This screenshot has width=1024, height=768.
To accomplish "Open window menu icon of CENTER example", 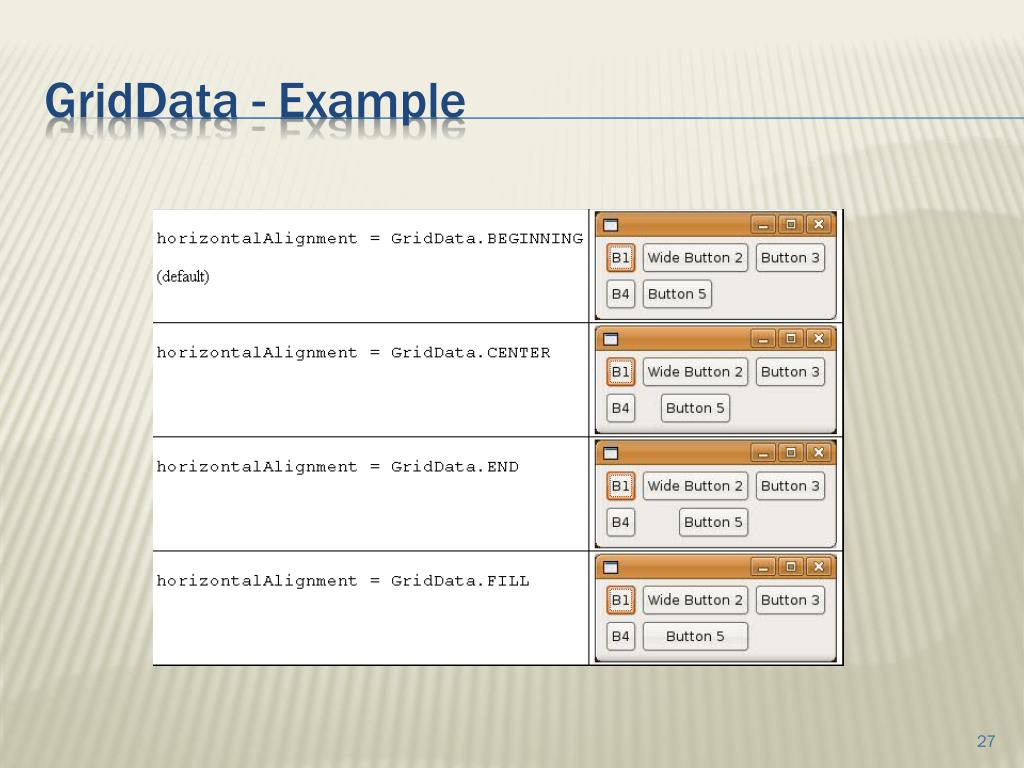I will tap(611, 339).
